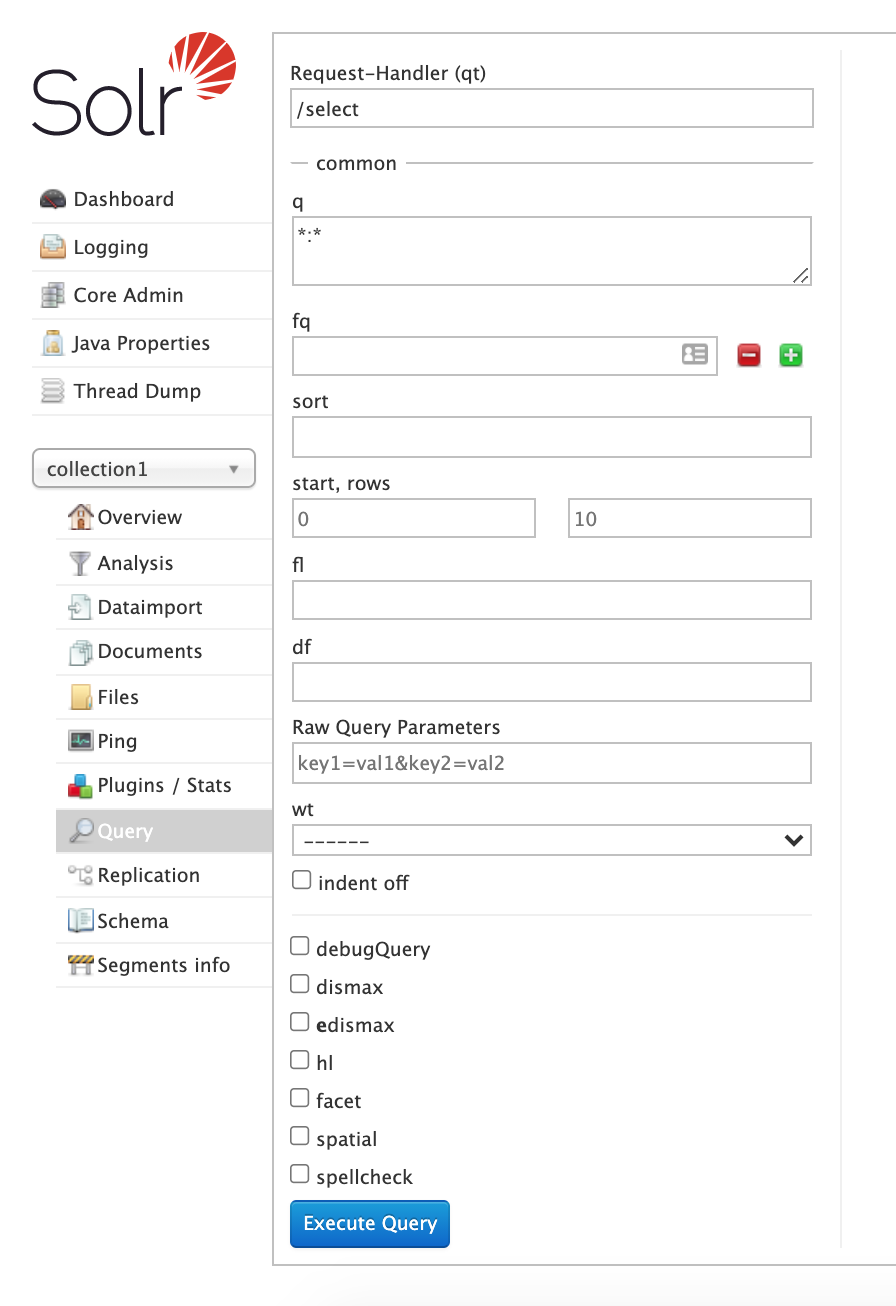This screenshot has height=1306, width=896.
Task: Click the fl field list input
Action: tap(552, 600)
